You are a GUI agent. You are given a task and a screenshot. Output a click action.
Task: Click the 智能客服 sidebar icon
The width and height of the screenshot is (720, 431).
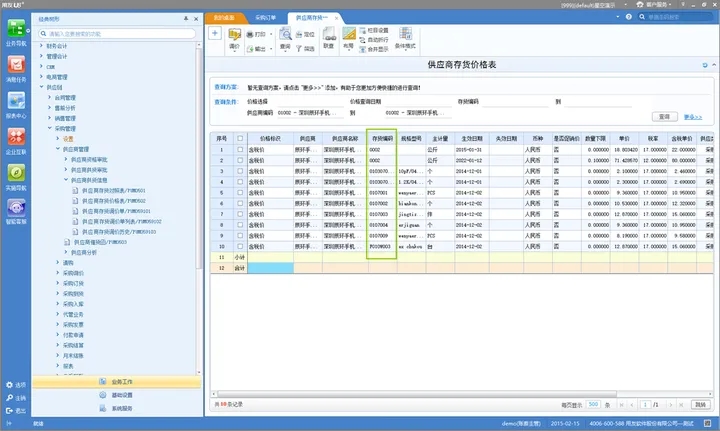(15, 211)
